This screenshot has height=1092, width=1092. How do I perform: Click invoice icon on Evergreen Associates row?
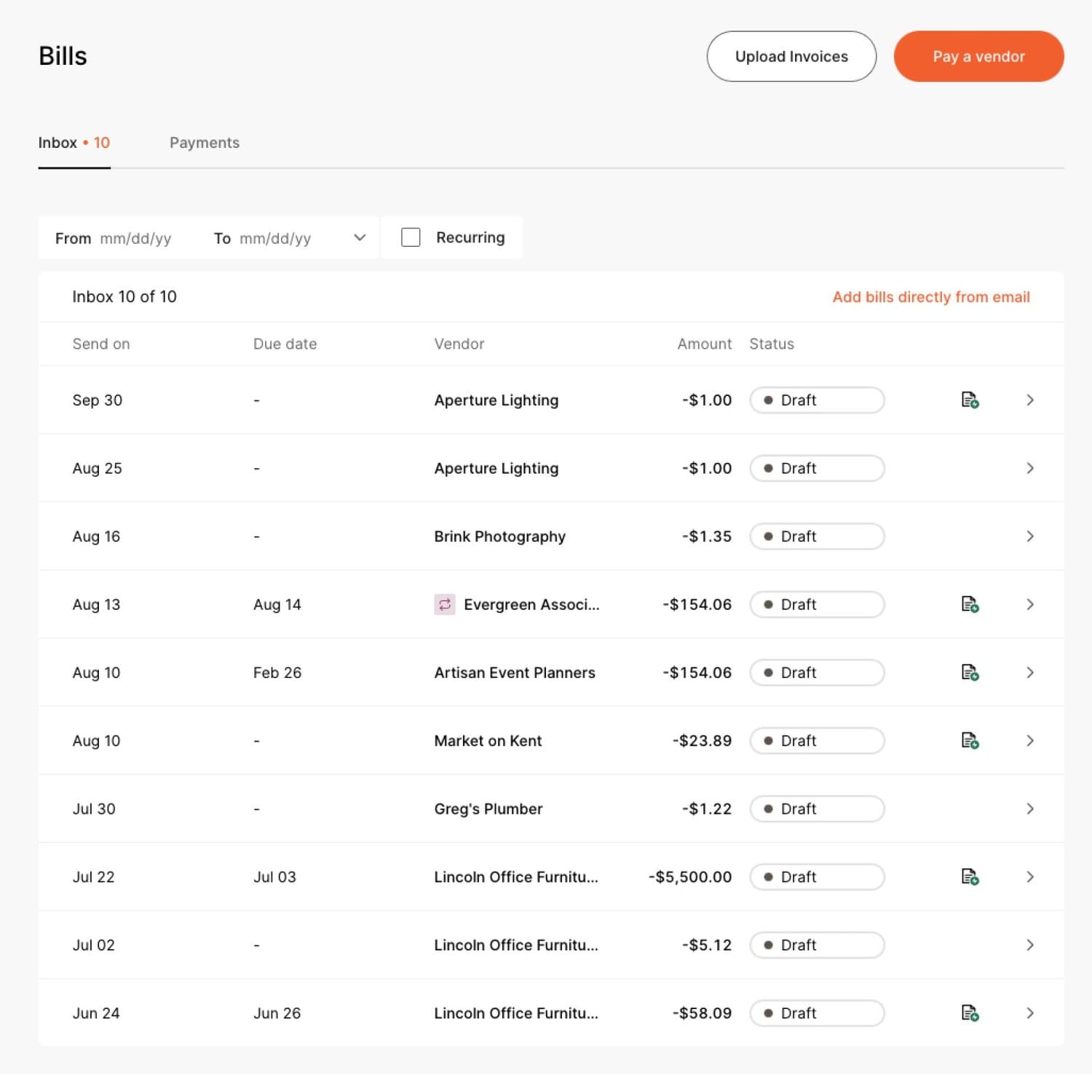[x=970, y=604]
